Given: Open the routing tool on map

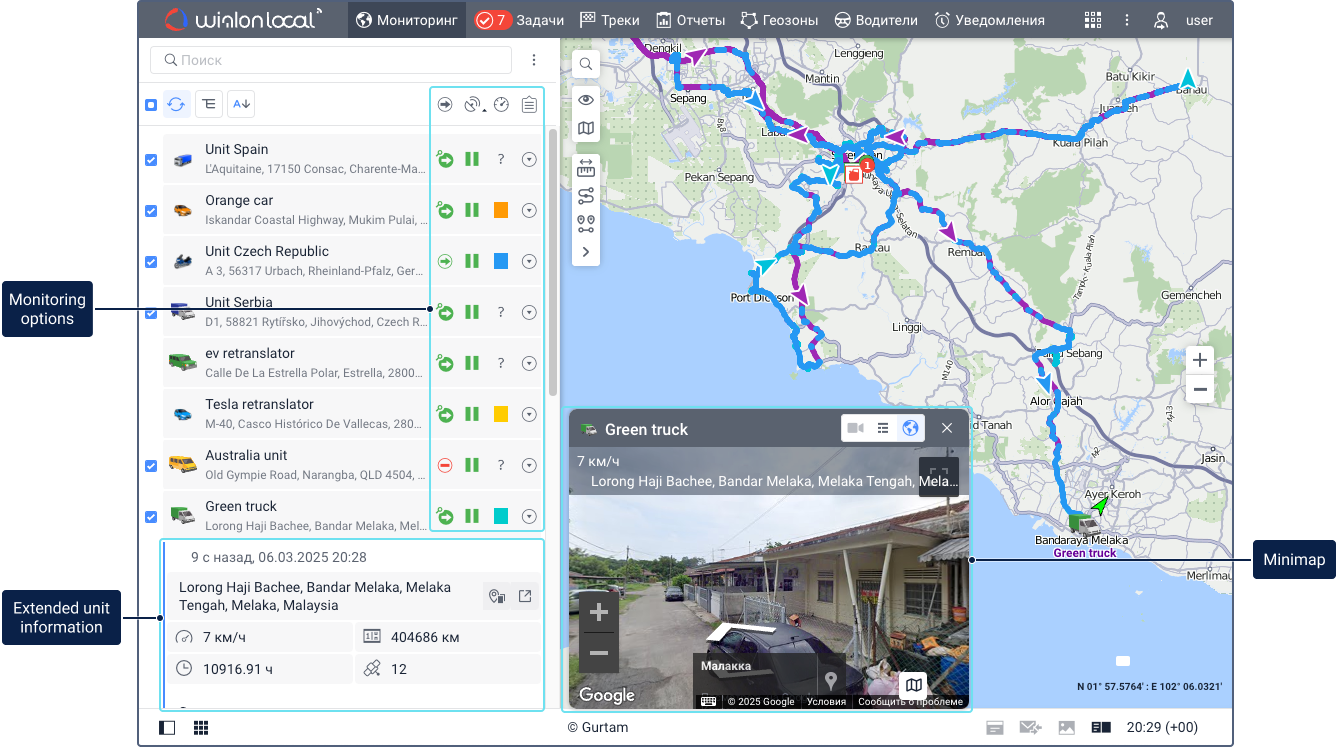Looking at the screenshot, I should (x=586, y=196).
